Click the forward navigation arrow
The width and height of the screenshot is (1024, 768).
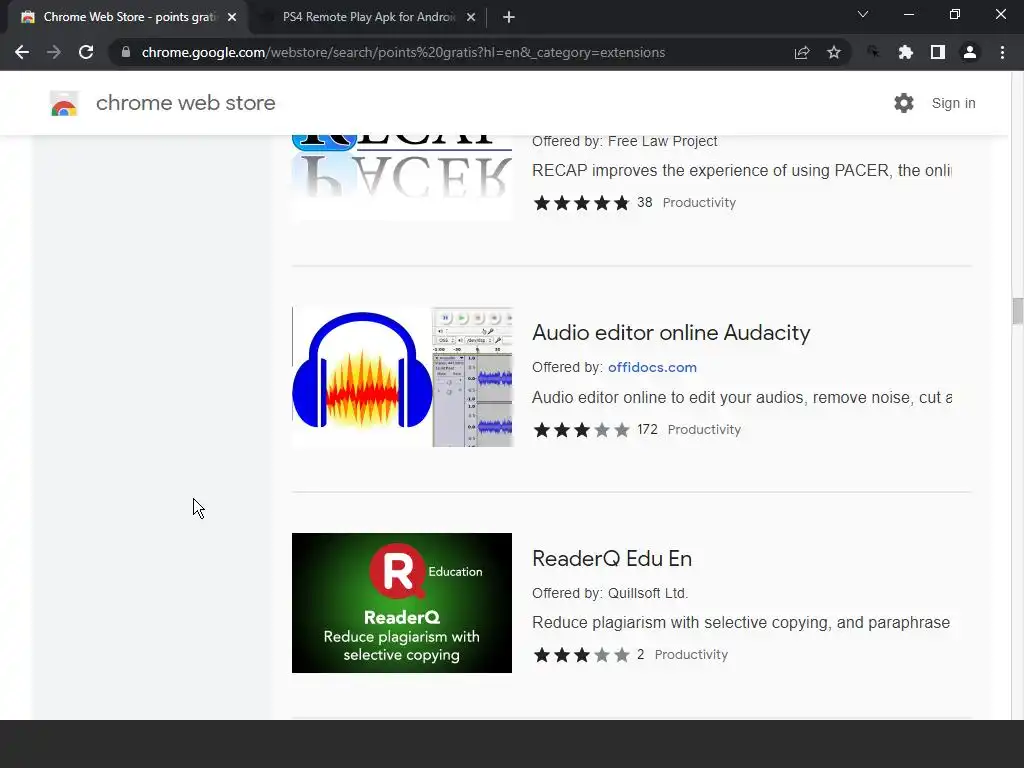[54, 52]
